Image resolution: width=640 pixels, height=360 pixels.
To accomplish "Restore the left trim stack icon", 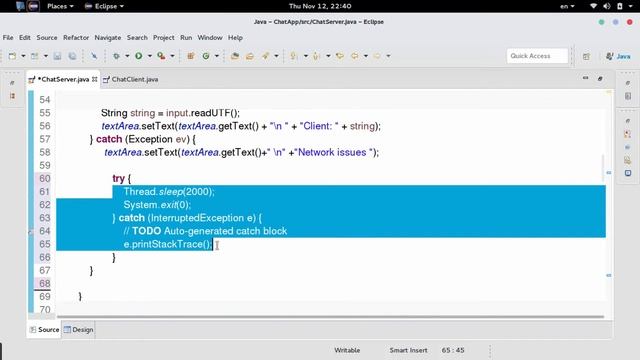I will tap(12, 83).
